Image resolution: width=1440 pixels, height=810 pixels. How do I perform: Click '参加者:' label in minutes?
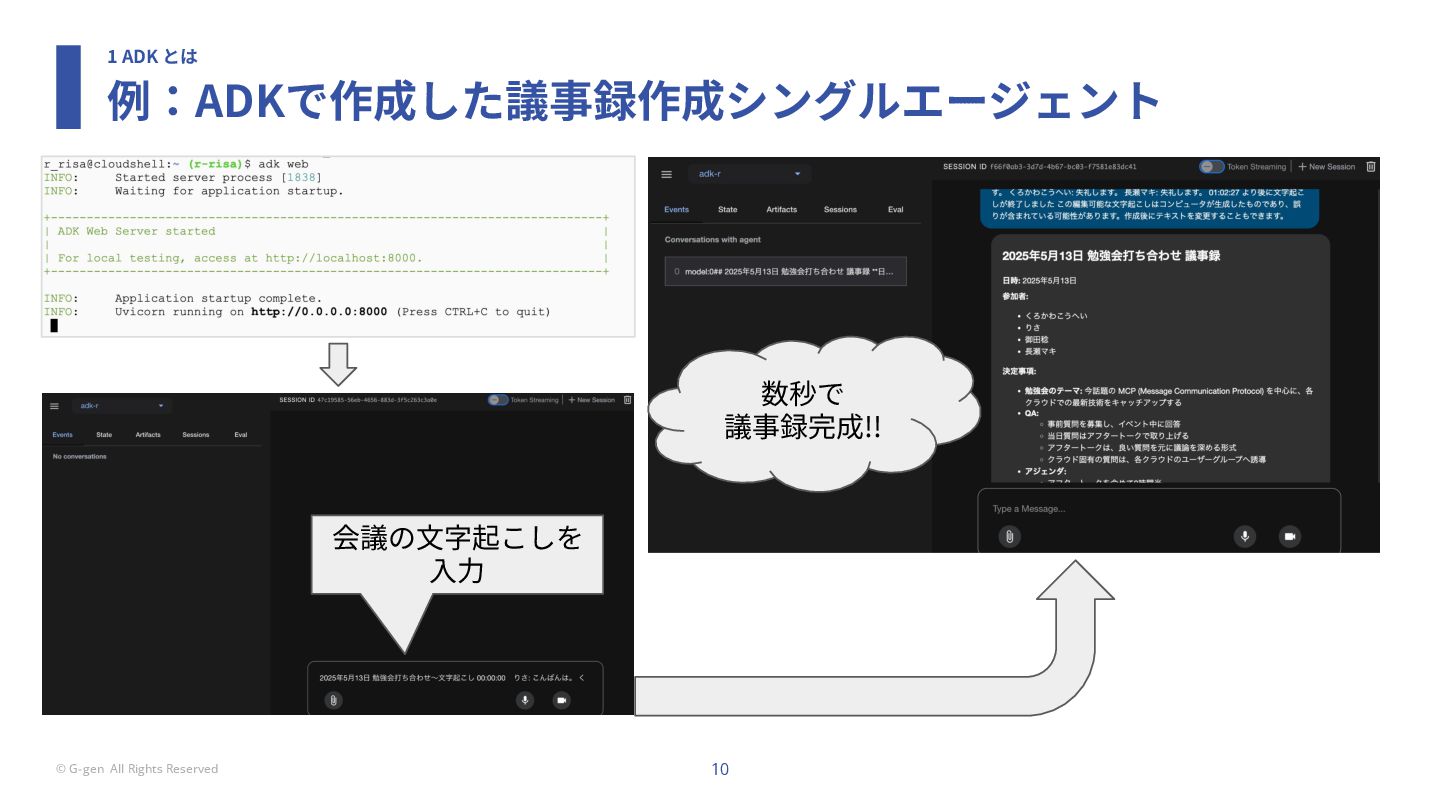coord(1015,296)
